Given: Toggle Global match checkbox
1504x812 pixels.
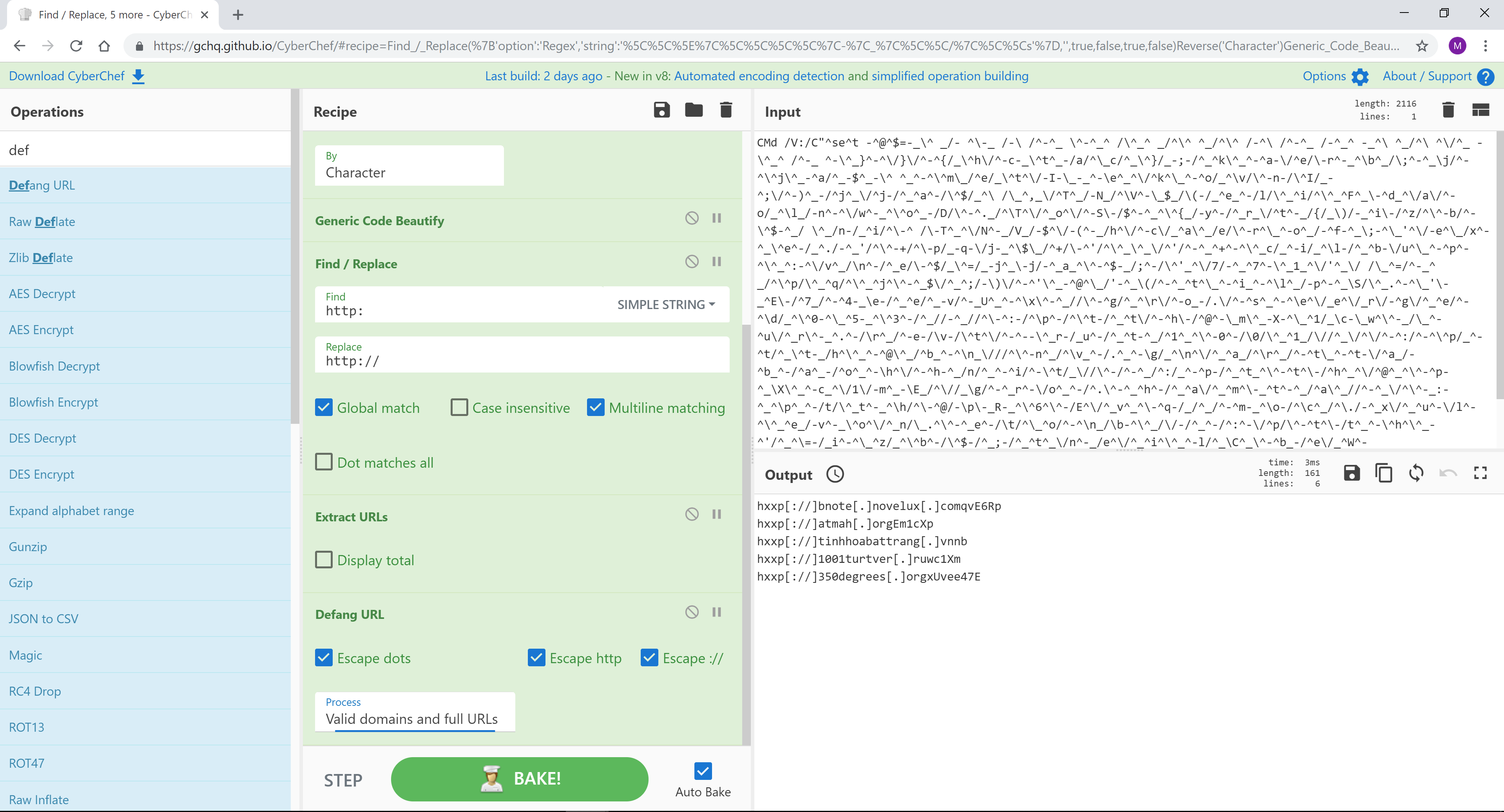Looking at the screenshot, I should pyautogui.click(x=324, y=407).
